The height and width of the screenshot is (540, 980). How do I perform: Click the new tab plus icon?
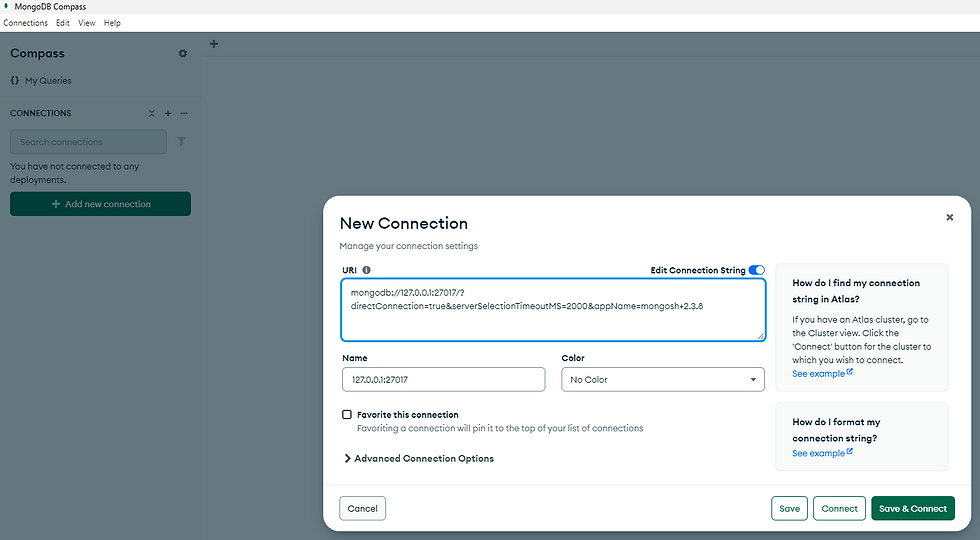coord(213,44)
